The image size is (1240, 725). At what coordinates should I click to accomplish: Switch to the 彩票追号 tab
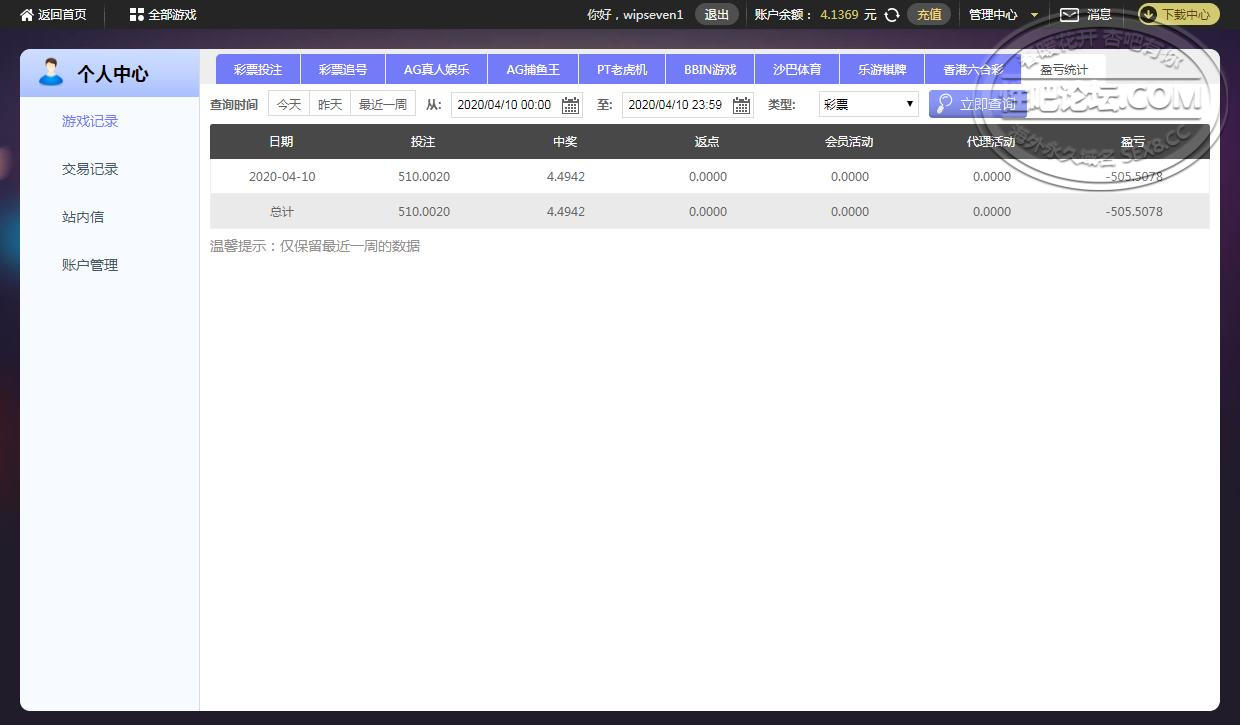pyautogui.click(x=343, y=70)
